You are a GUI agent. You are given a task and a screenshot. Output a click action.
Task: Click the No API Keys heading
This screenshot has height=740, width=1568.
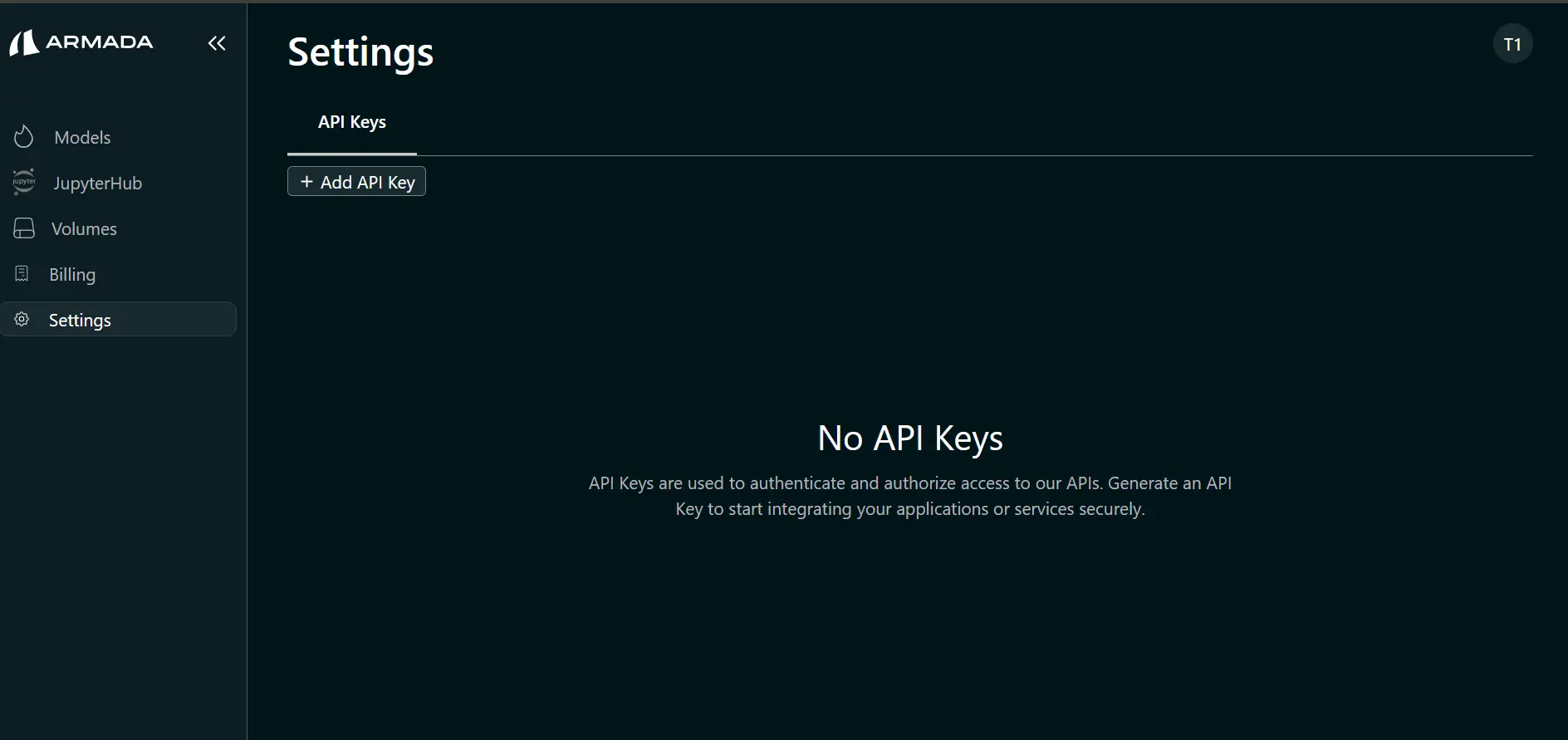[910, 439]
